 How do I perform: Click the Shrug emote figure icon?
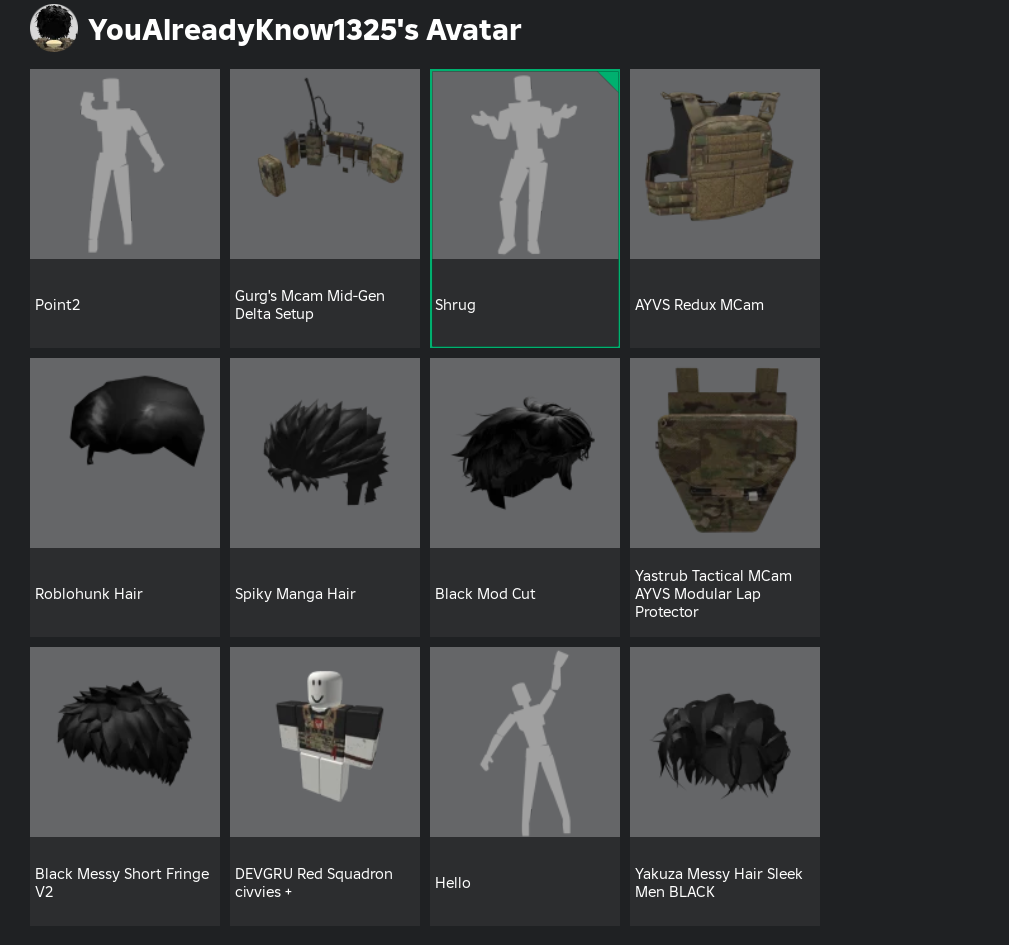point(524,165)
